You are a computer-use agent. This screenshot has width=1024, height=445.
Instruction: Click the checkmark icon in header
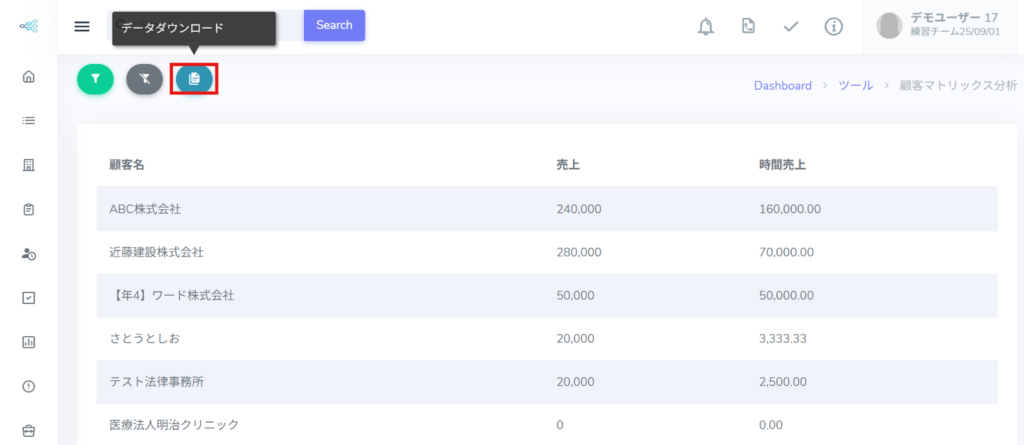pyautogui.click(x=790, y=26)
